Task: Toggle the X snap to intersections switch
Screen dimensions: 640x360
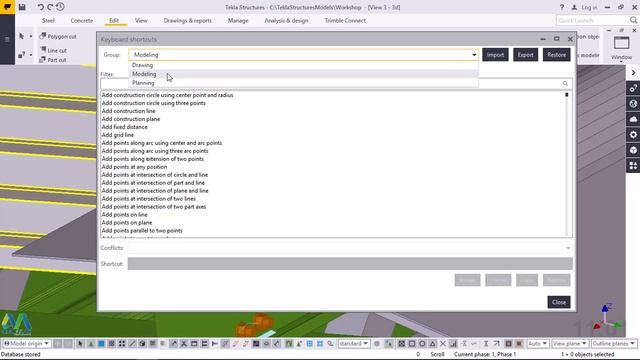Action: [x=442, y=344]
